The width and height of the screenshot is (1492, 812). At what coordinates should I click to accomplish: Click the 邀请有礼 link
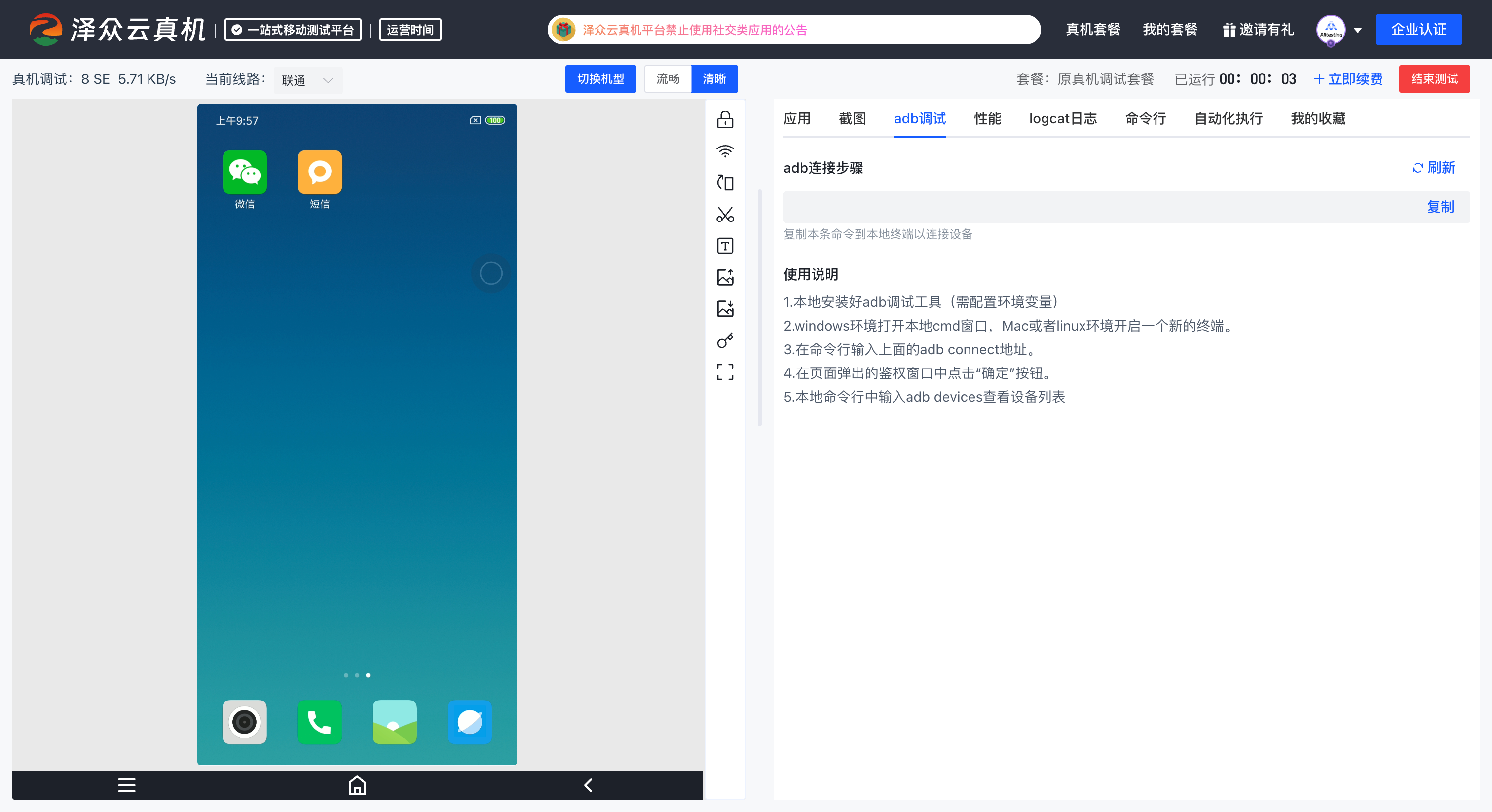pyautogui.click(x=1258, y=30)
